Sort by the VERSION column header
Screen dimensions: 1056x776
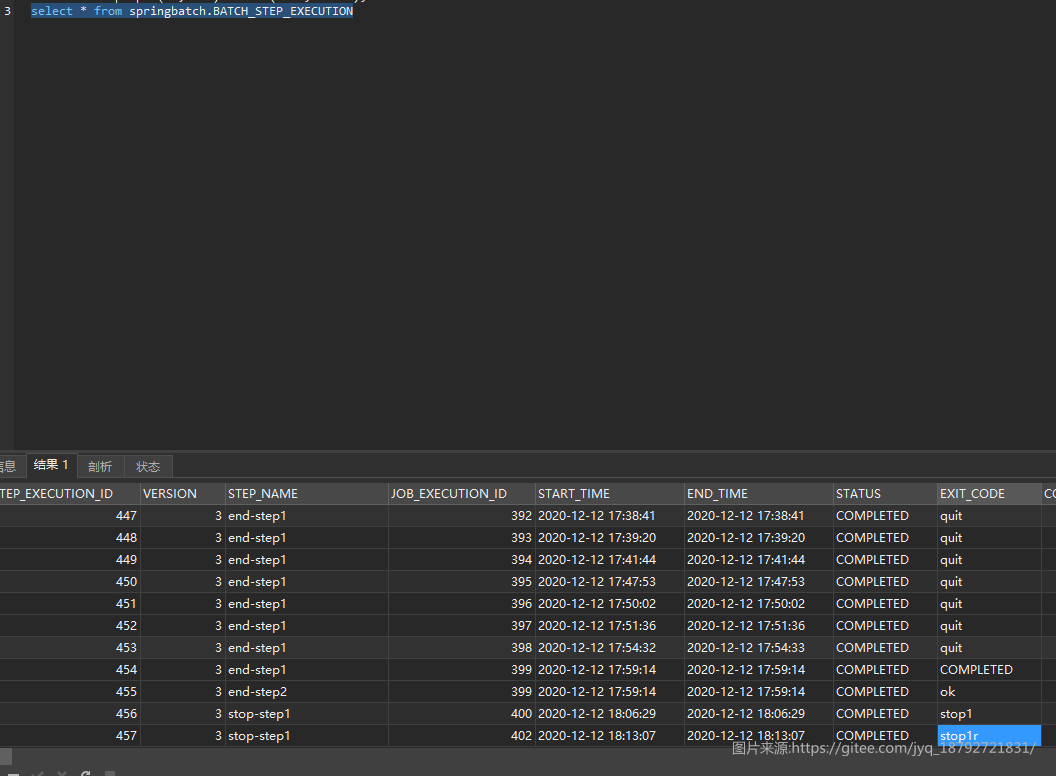[183, 494]
